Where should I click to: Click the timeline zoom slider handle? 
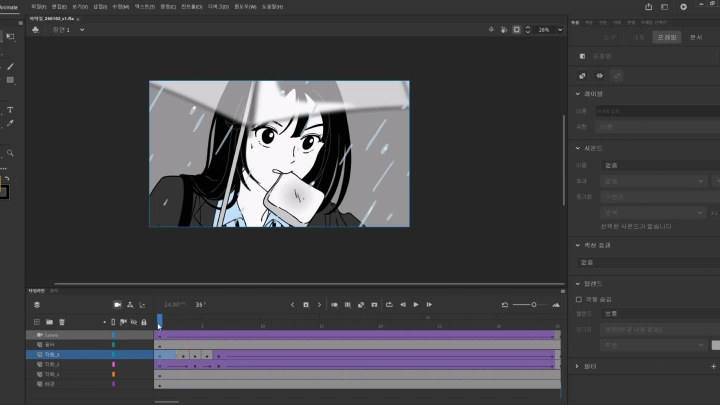pos(534,304)
